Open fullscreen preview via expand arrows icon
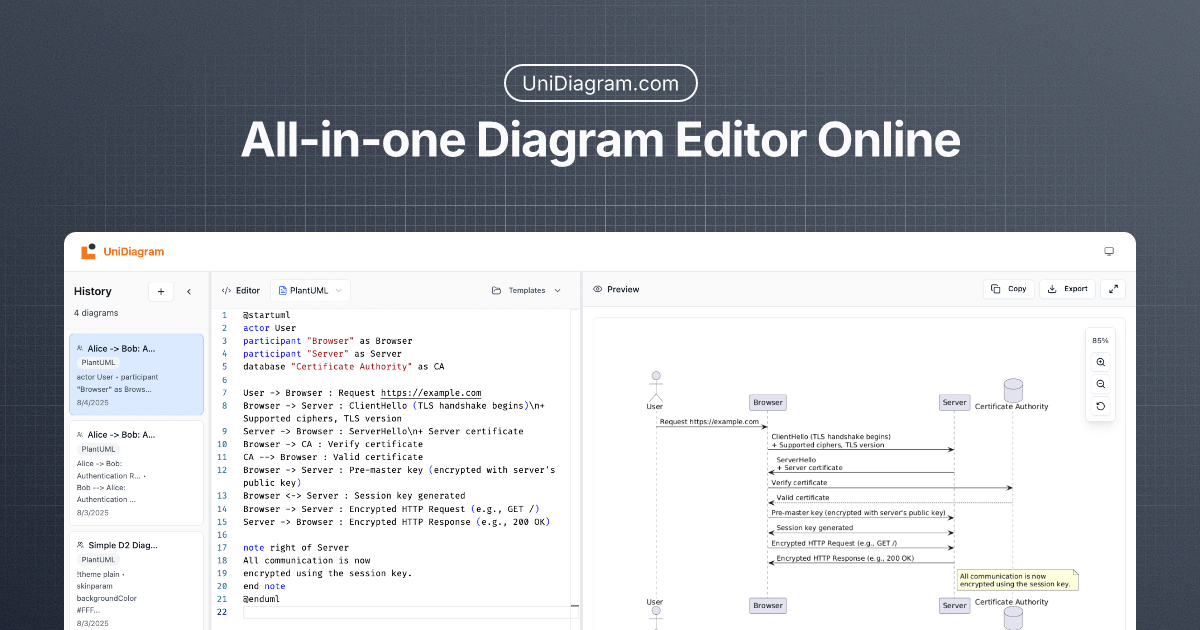This screenshot has width=1200, height=630. [x=1113, y=289]
